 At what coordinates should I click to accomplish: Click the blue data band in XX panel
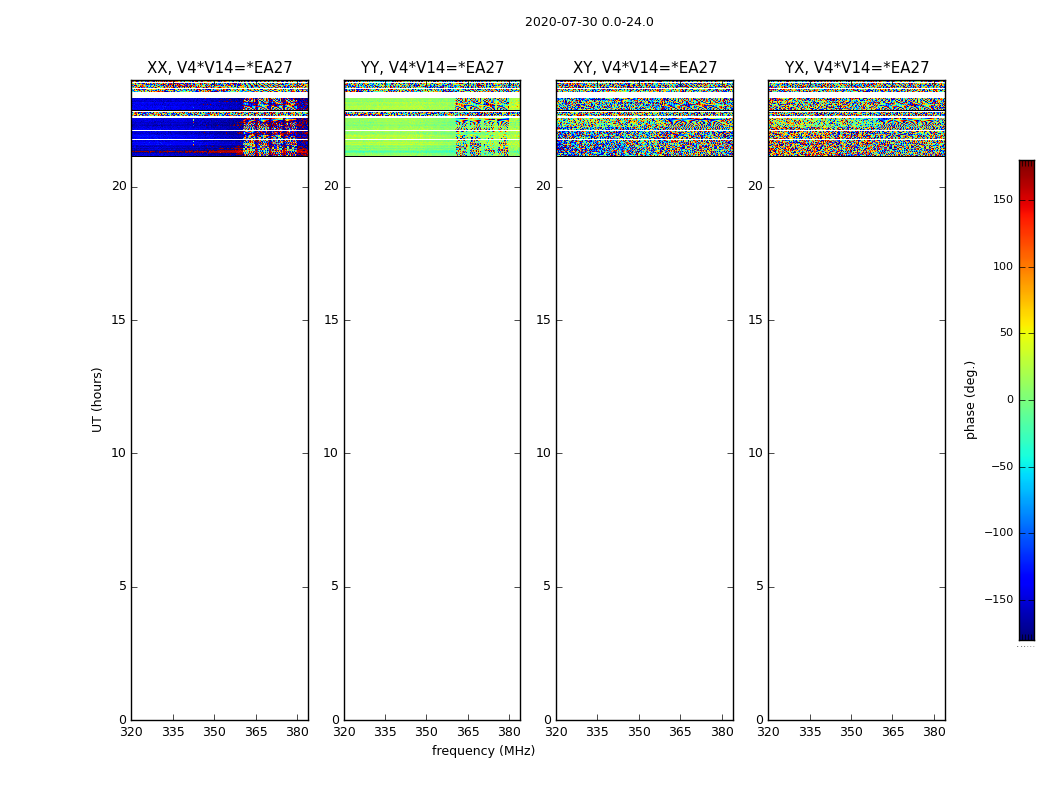point(185,104)
